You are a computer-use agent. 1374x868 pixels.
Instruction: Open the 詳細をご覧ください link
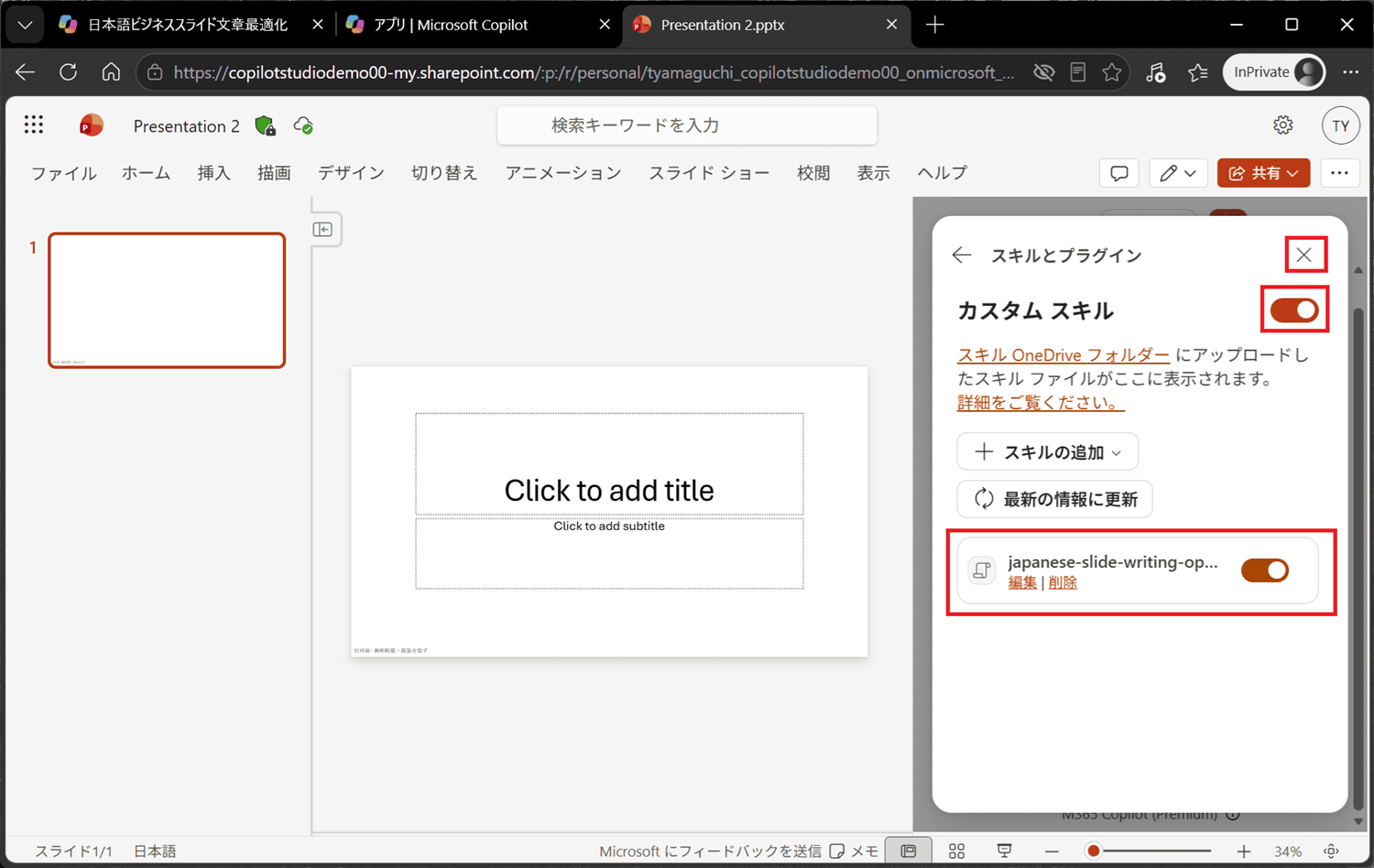coord(1041,403)
